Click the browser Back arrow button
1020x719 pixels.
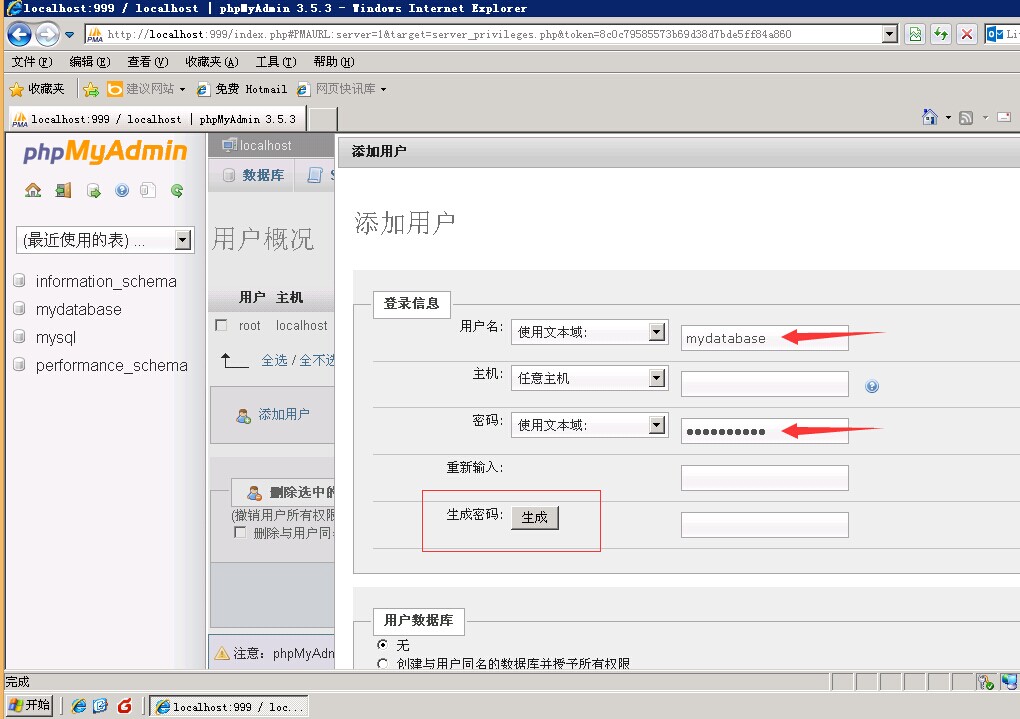point(20,34)
